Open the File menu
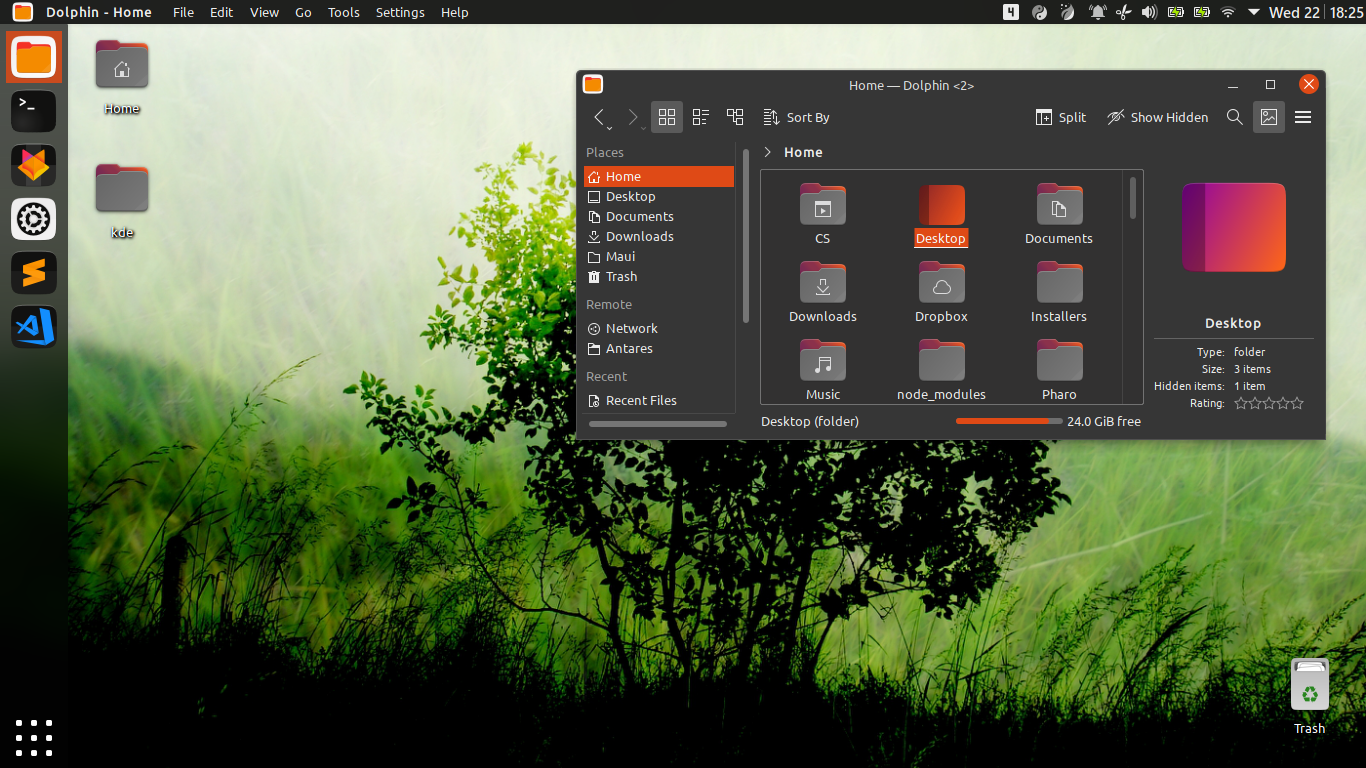The width and height of the screenshot is (1366, 768). pyautogui.click(x=183, y=12)
